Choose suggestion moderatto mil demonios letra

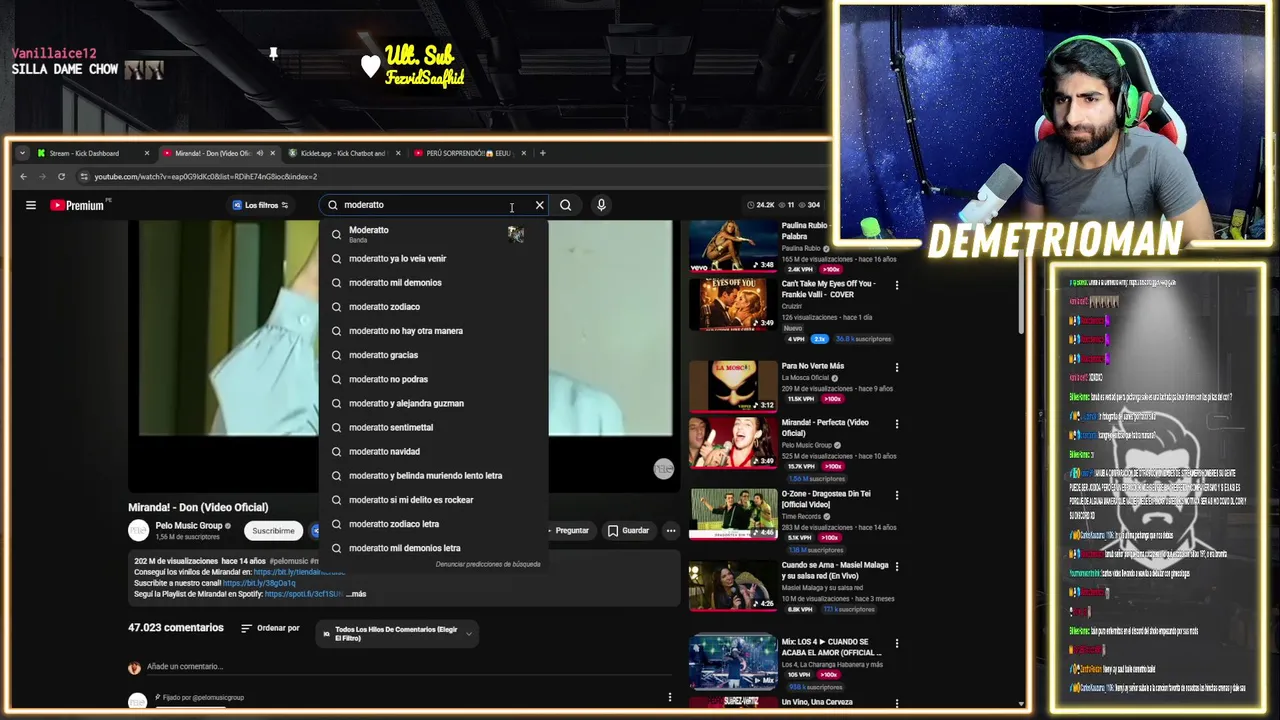433,548
